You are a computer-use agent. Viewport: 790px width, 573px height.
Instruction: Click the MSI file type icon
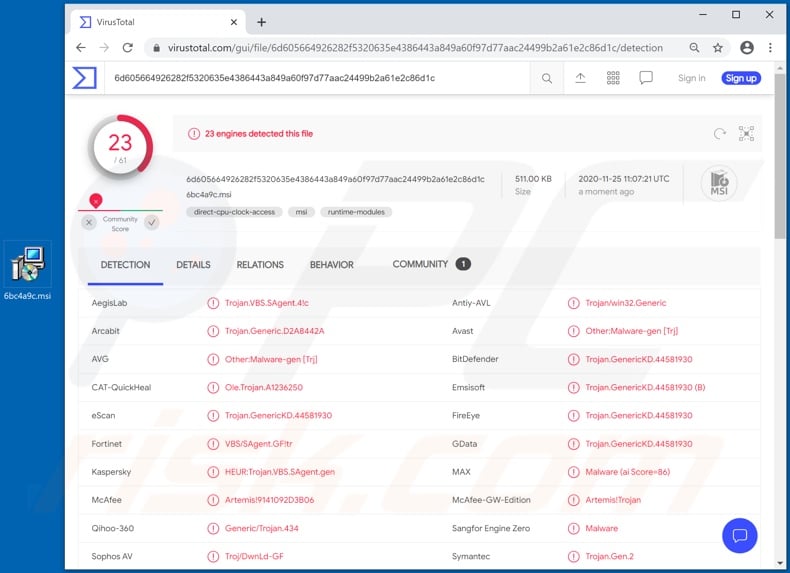[x=719, y=183]
